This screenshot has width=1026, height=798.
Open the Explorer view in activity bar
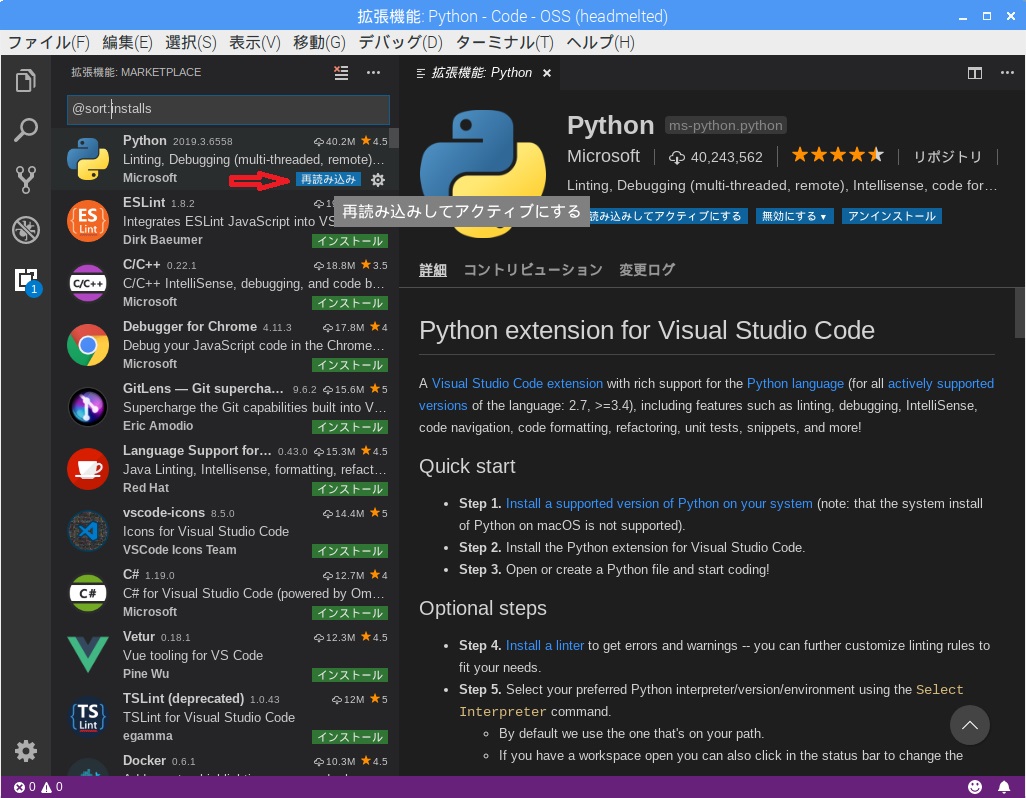click(26, 81)
